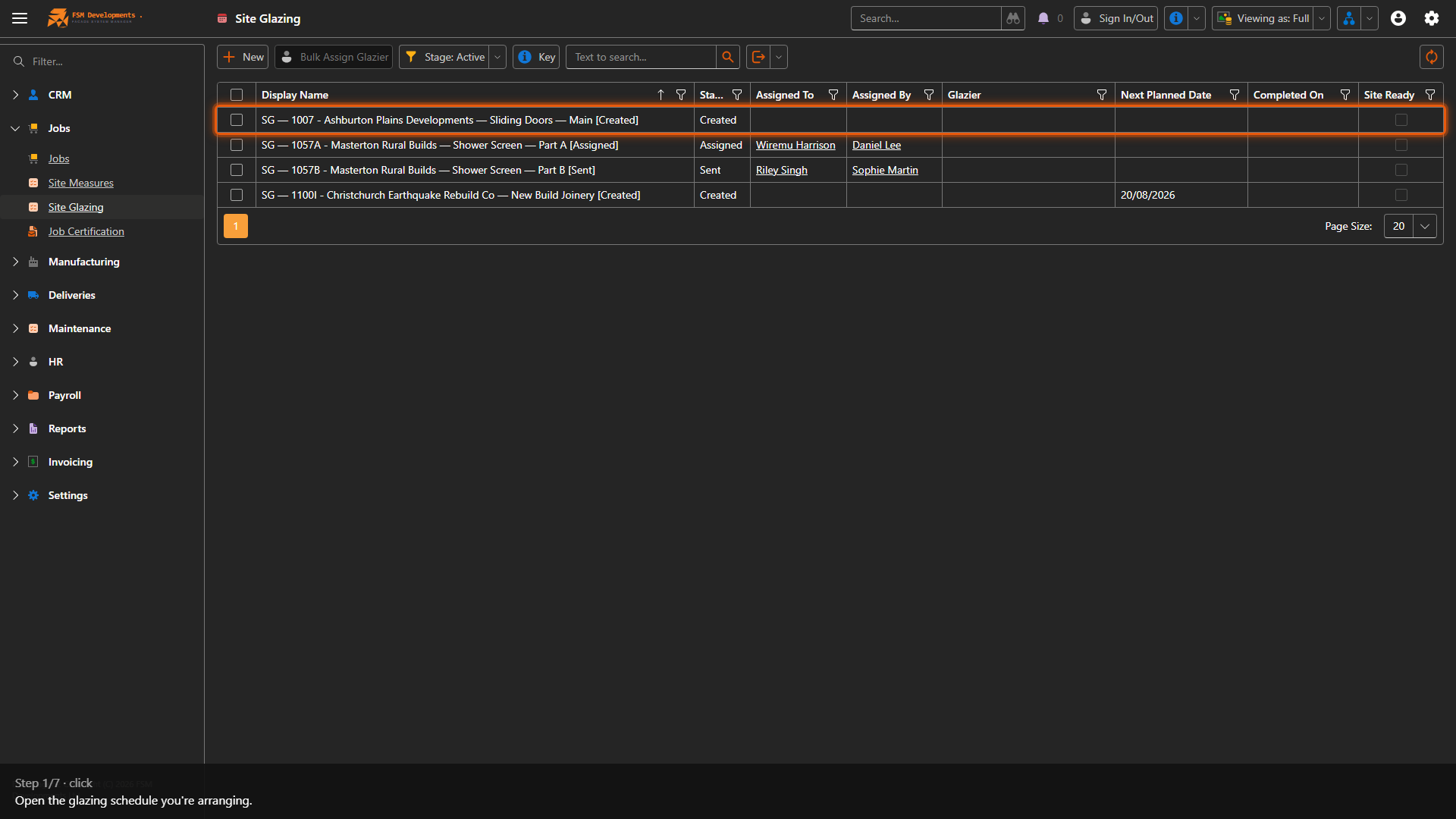Open Job Certification in the sidebar
This screenshot has height=819, width=1456.
[x=86, y=231]
